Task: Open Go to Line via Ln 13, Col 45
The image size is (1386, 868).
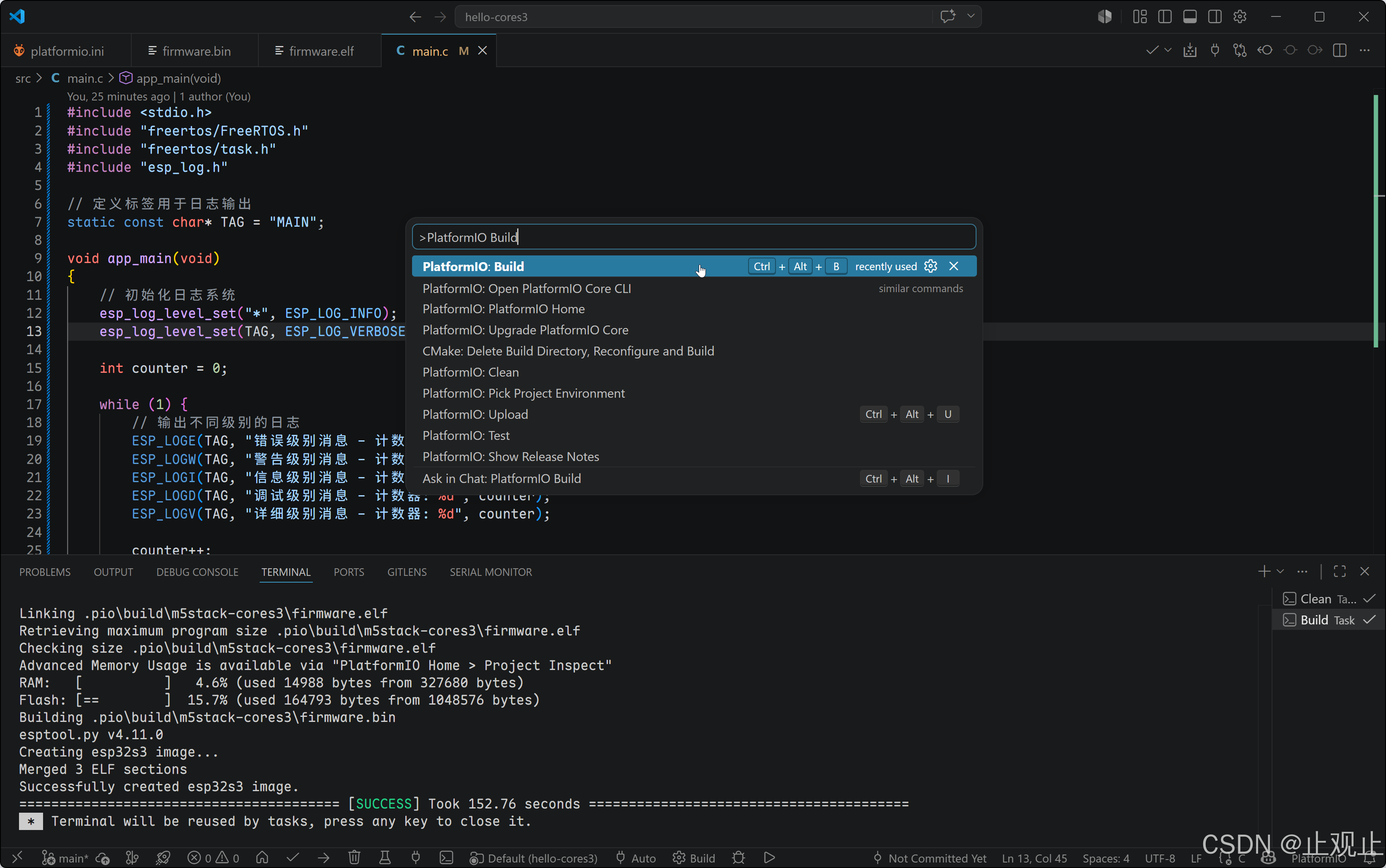Action: 1034,858
